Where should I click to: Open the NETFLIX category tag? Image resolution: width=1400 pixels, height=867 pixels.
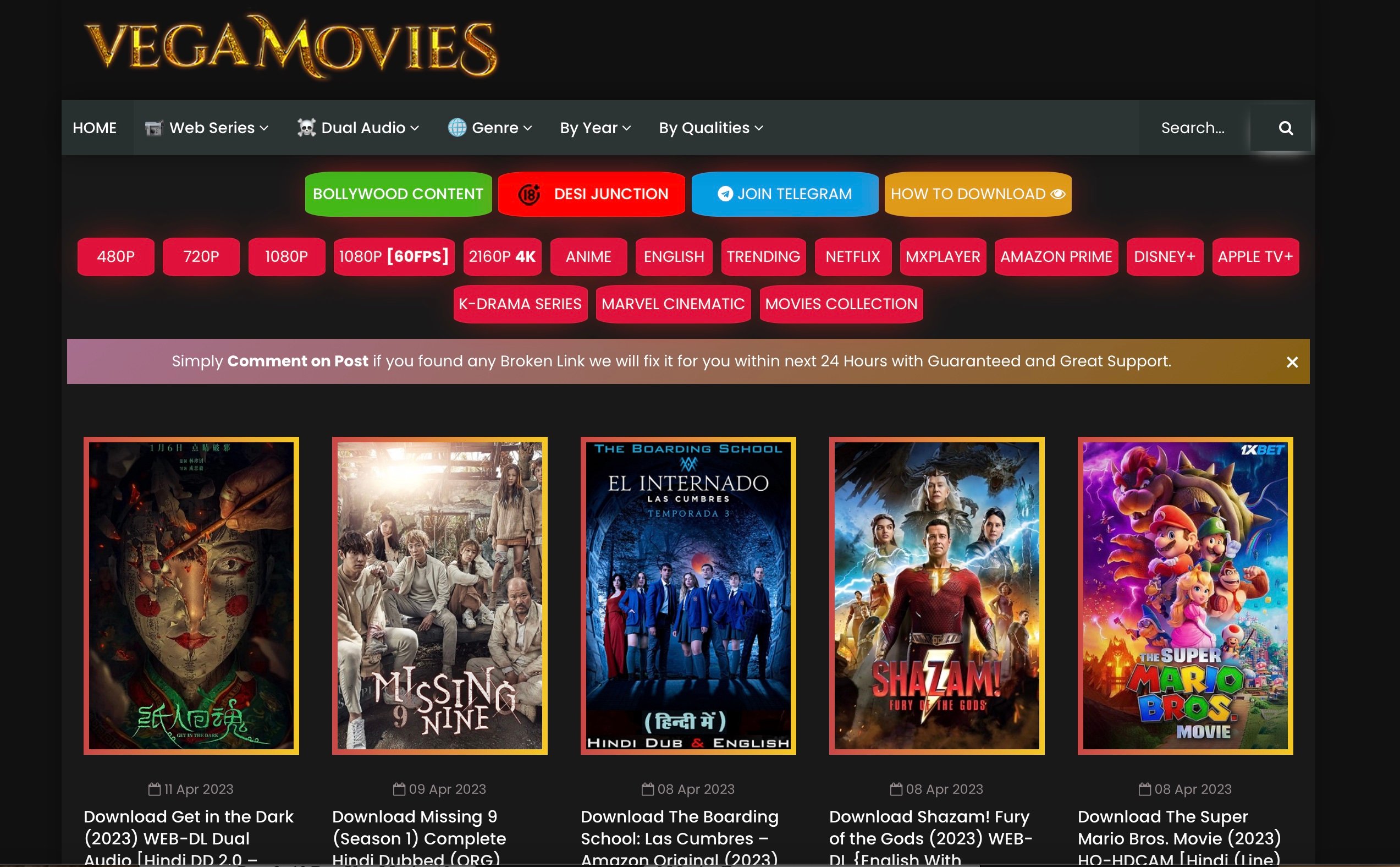pos(853,256)
